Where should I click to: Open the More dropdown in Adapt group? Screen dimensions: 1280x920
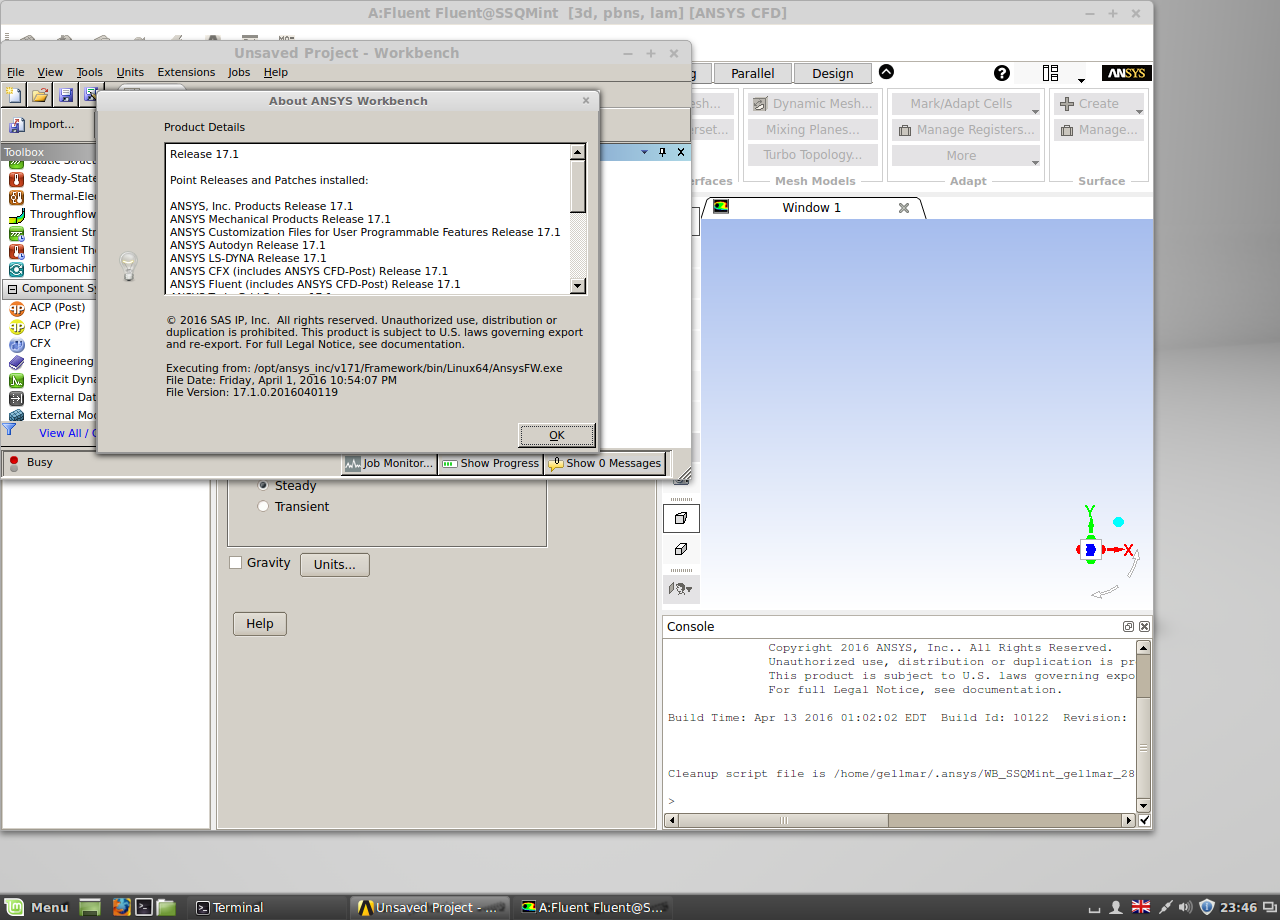pyautogui.click(x=967, y=155)
